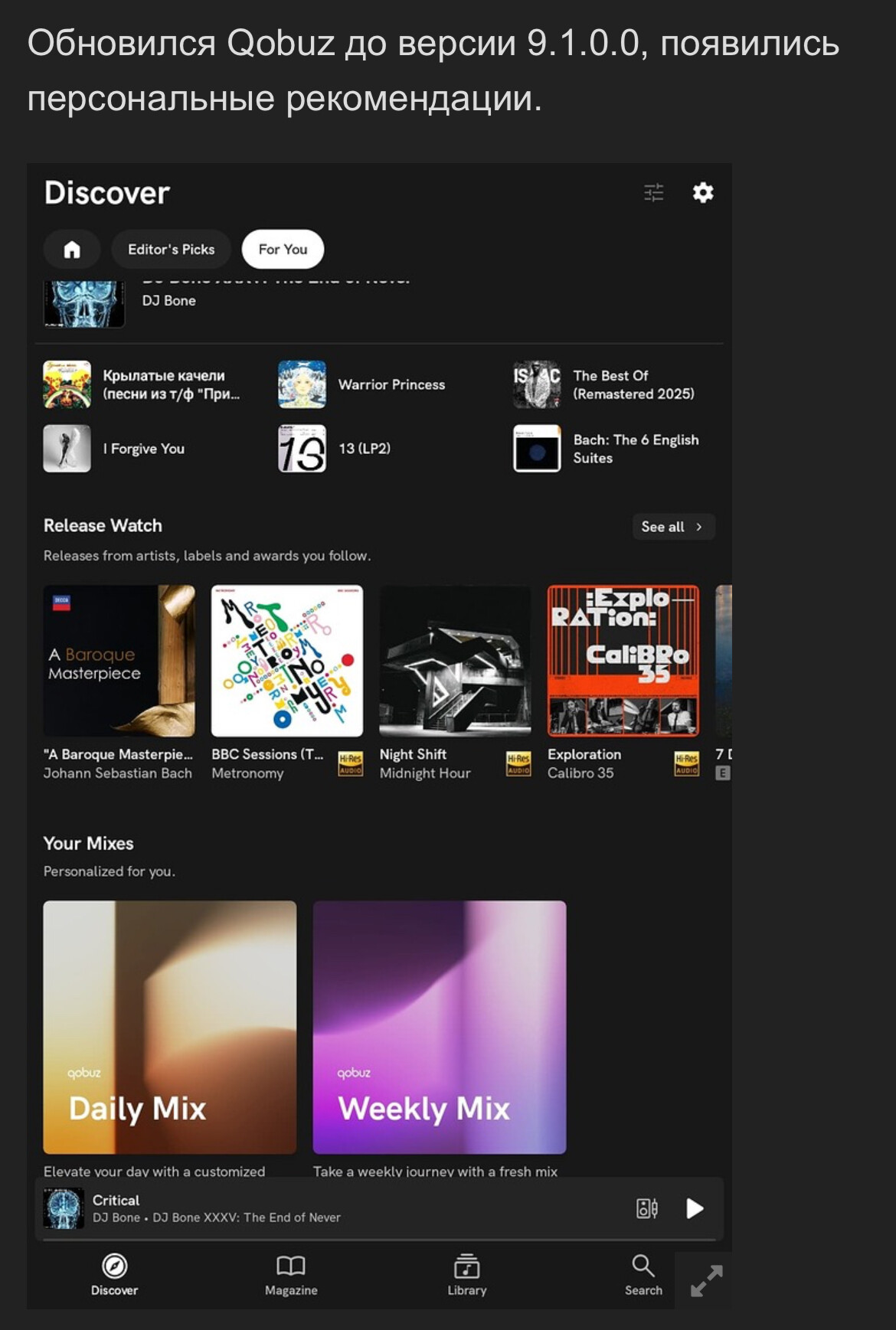The height and width of the screenshot is (1330, 896).
Task: Open the Settings gear icon
Action: 703,192
